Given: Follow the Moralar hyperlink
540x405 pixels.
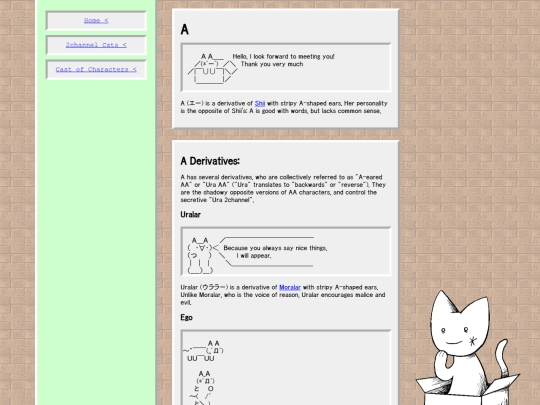Looking at the screenshot, I should pyautogui.click(x=290, y=287).
